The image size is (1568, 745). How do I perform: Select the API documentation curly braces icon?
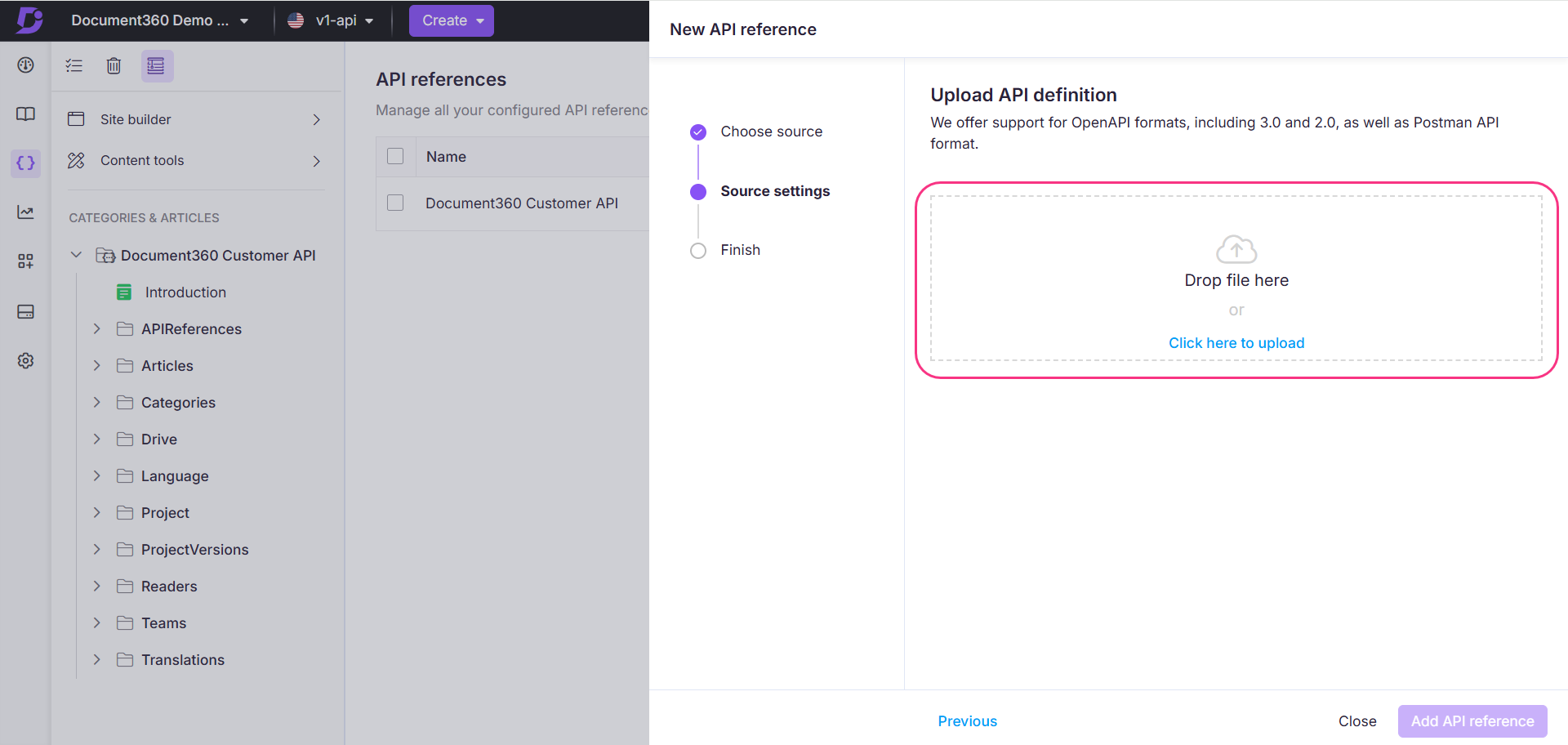pos(25,163)
